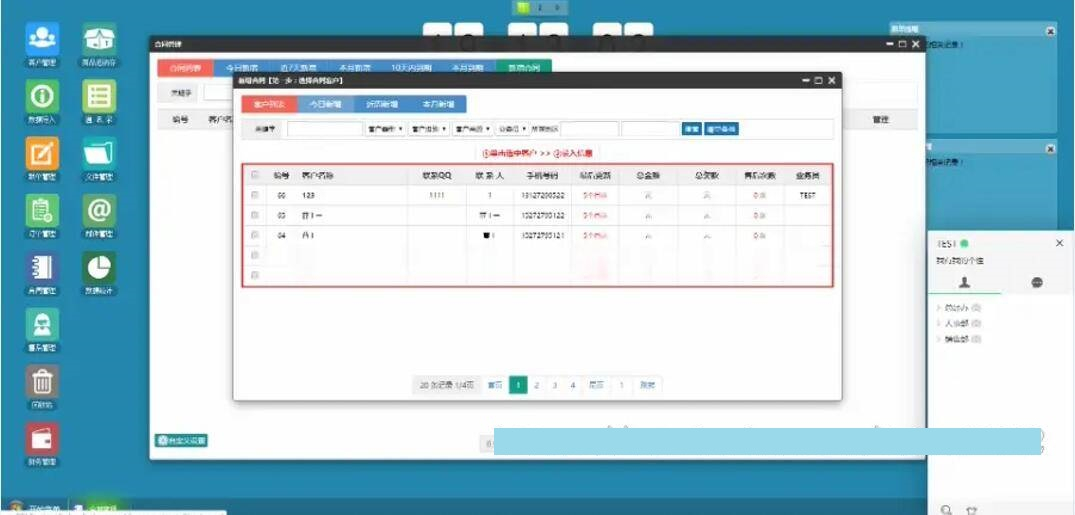Focus the keyword search input field
The width and height of the screenshot is (1075, 515).
(x=325, y=129)
